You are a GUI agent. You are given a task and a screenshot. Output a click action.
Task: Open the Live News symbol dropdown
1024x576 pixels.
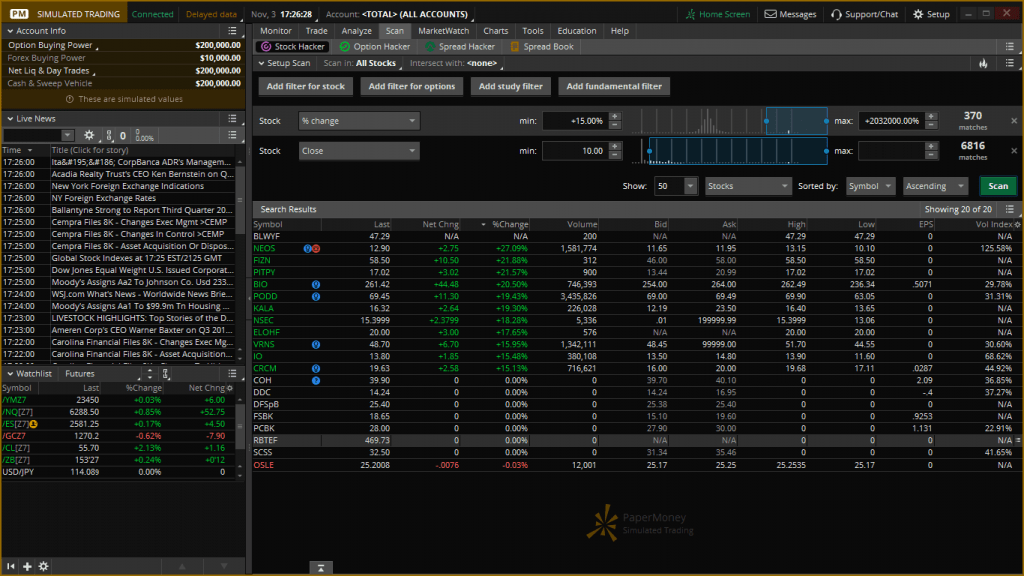click(x=67, y=135)
